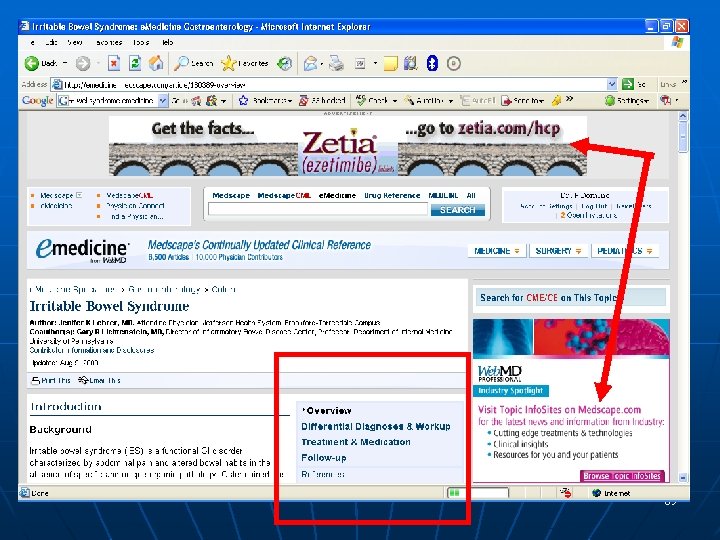Open the View menu
This screenshot has width=720, height=540.
(75, 42)
